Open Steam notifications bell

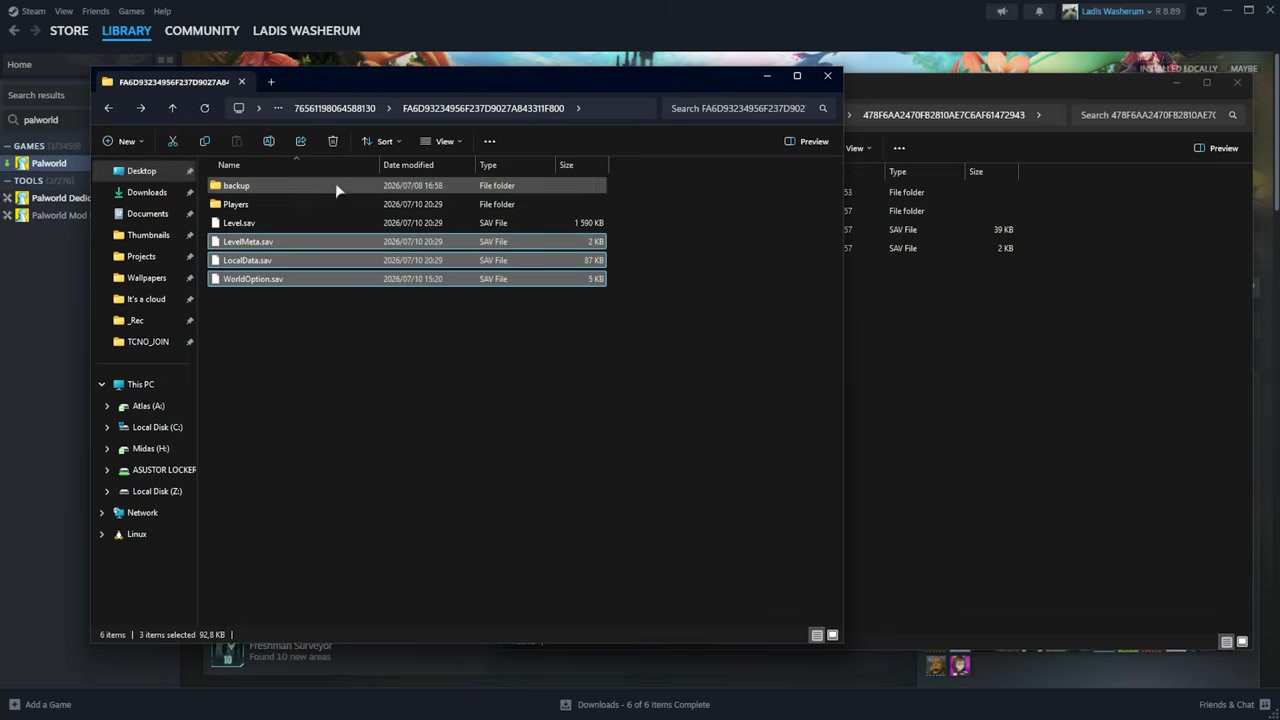pyautogui.click(x=1039, y=11)
